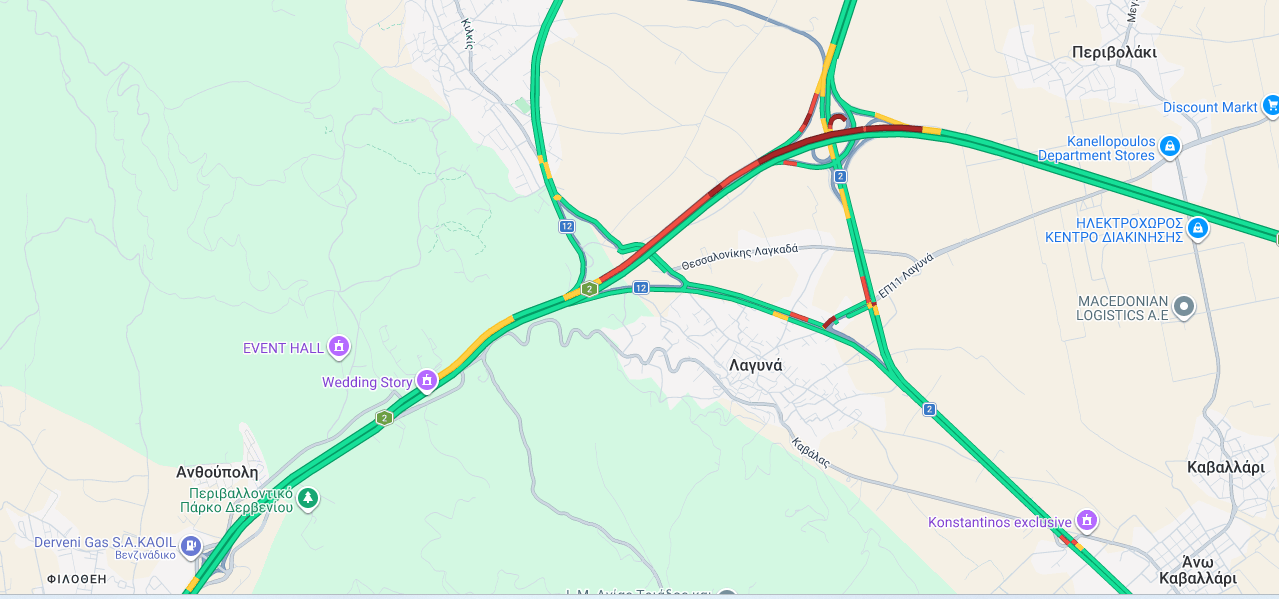Click the EVENT HALL purple marker icon

339,347
